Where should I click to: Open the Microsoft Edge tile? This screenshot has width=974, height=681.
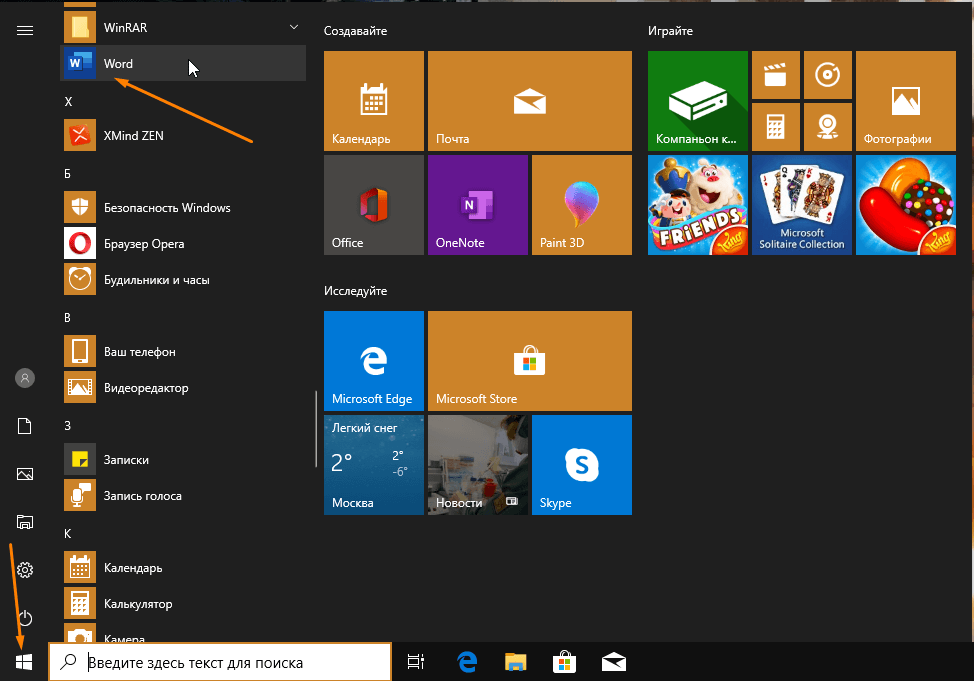pos(374,361)
